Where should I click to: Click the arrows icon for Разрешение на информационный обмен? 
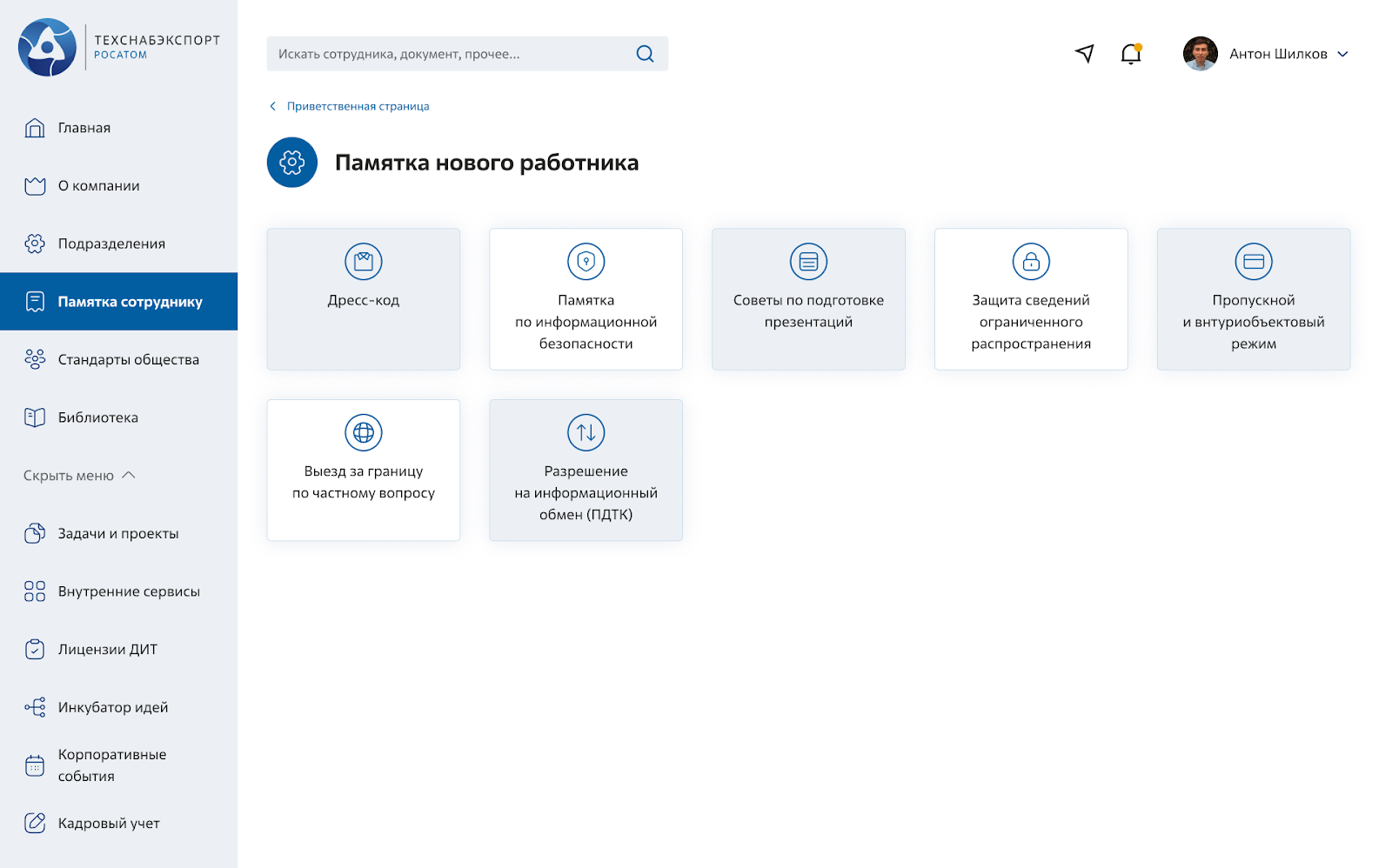(x=586, y=432)
